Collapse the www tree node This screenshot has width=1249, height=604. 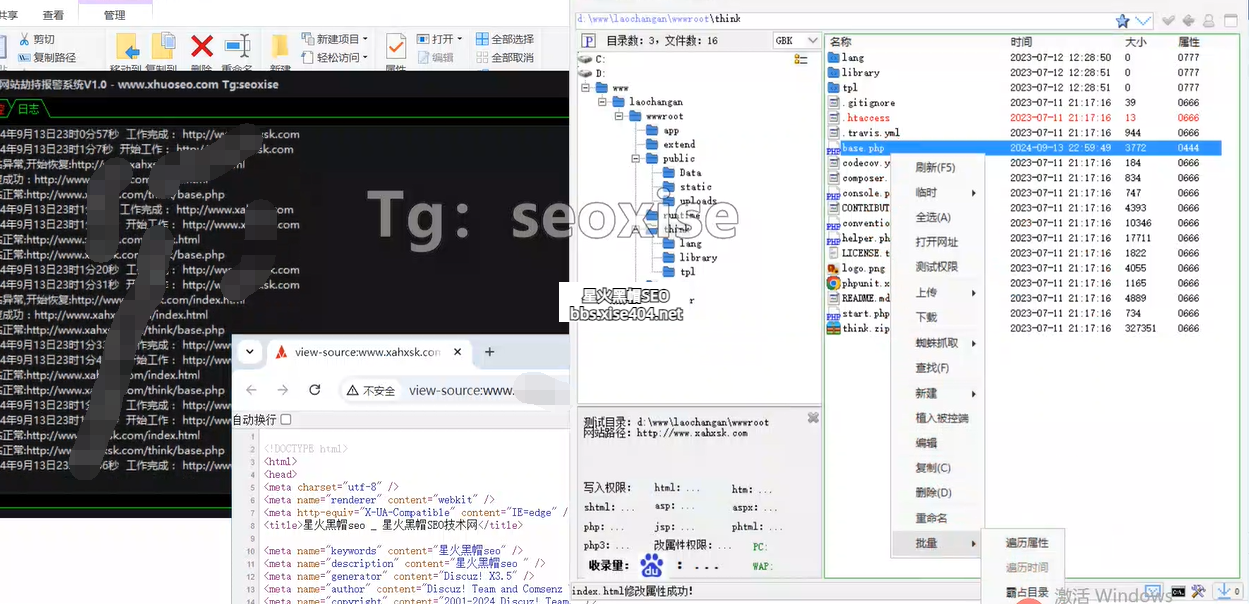(586, 88)
